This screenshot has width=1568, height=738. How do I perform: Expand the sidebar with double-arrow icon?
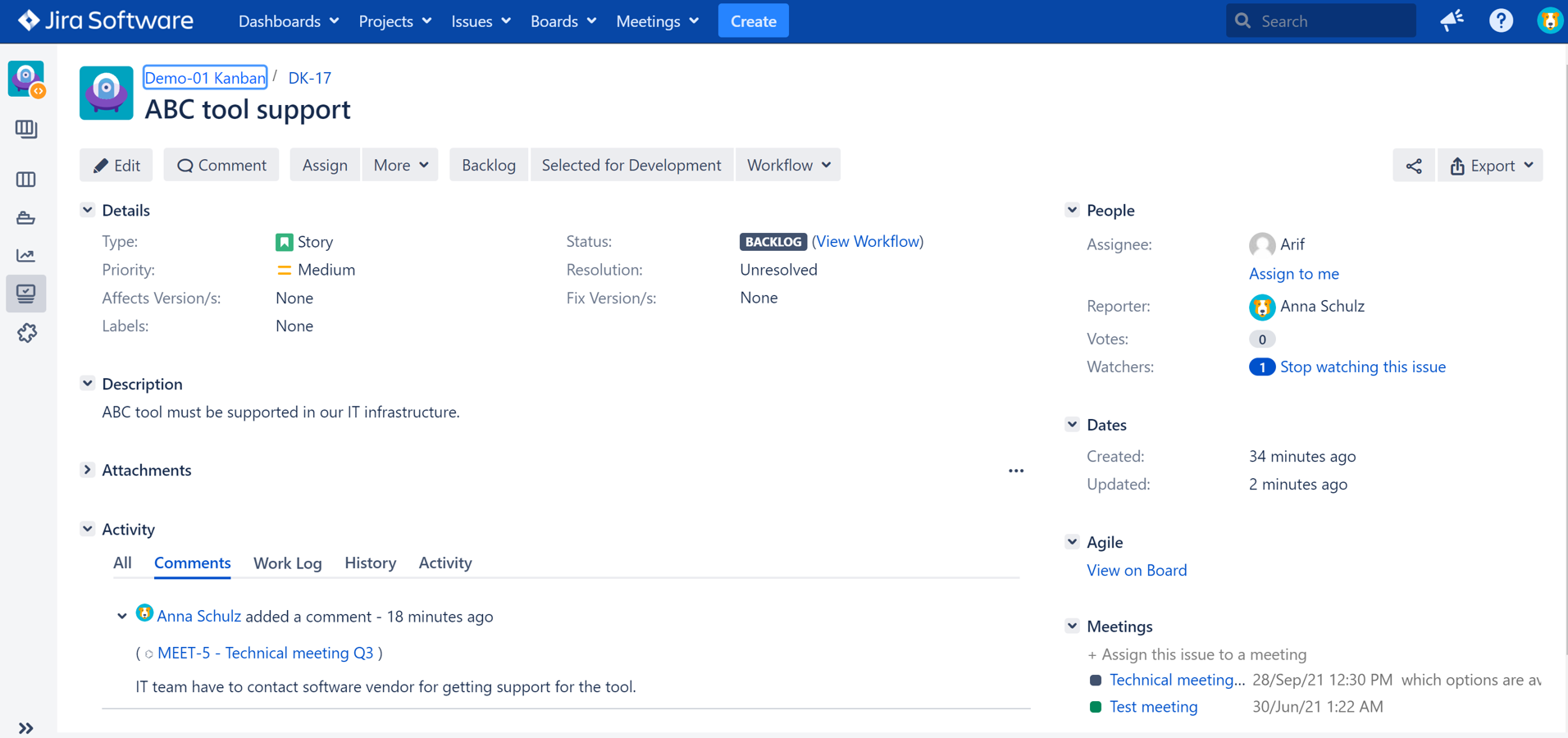(26, 727)
